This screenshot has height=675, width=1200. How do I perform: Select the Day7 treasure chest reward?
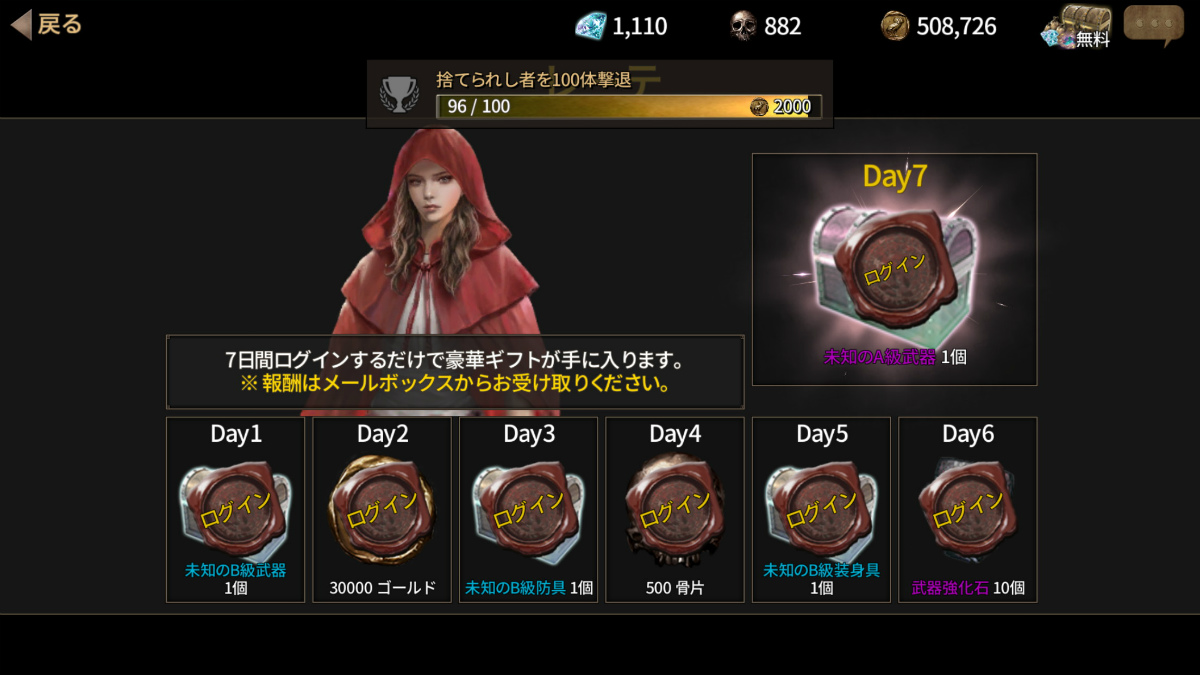click(894, 269)
